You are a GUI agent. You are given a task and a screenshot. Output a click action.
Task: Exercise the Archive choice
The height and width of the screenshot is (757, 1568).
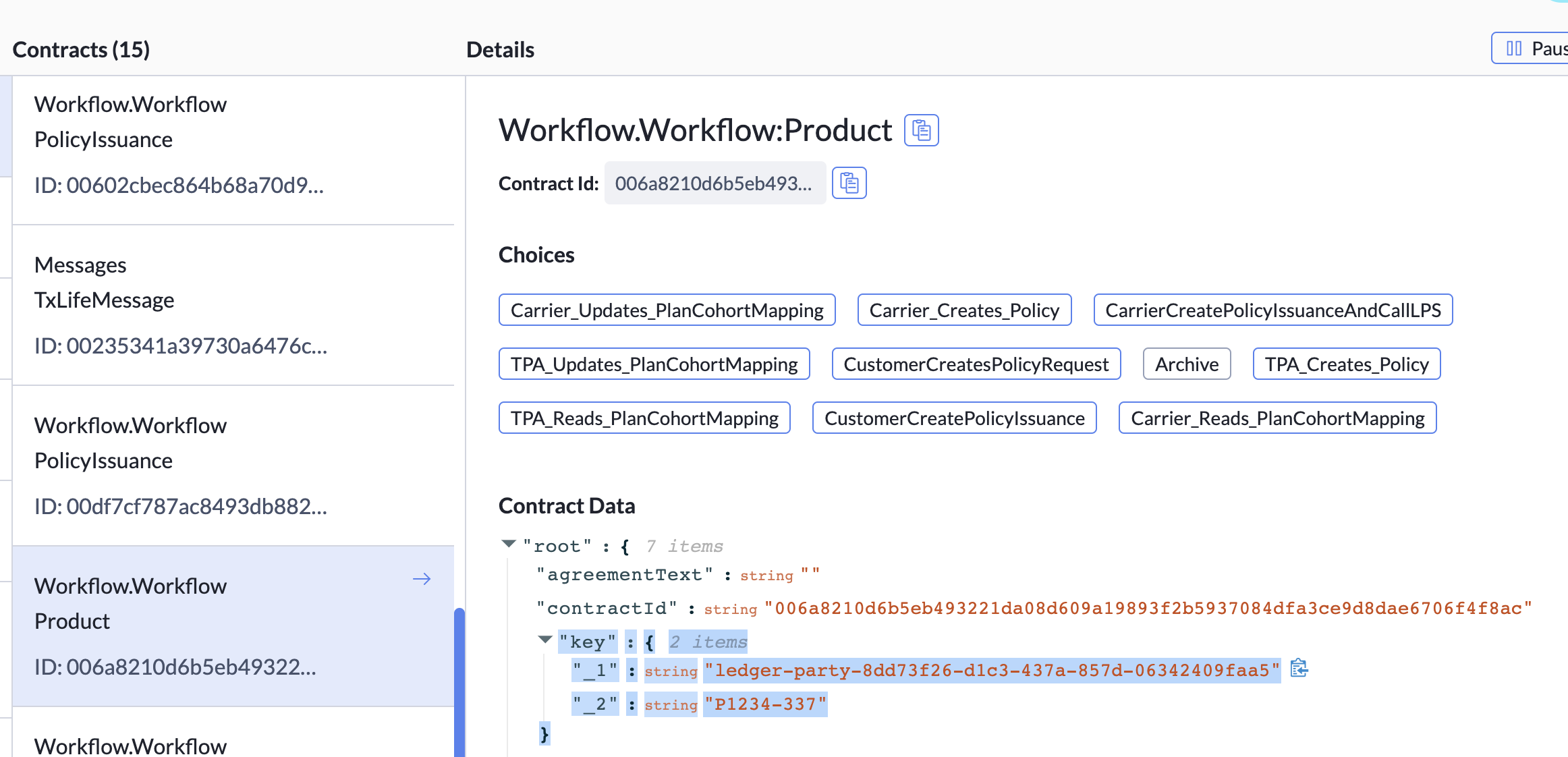[x=1186, y=364]
